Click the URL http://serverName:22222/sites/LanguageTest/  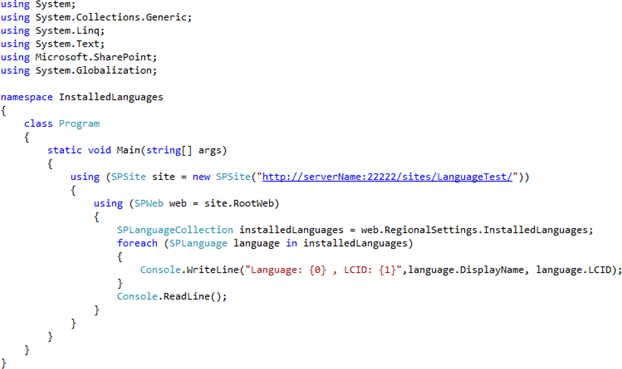387,177
